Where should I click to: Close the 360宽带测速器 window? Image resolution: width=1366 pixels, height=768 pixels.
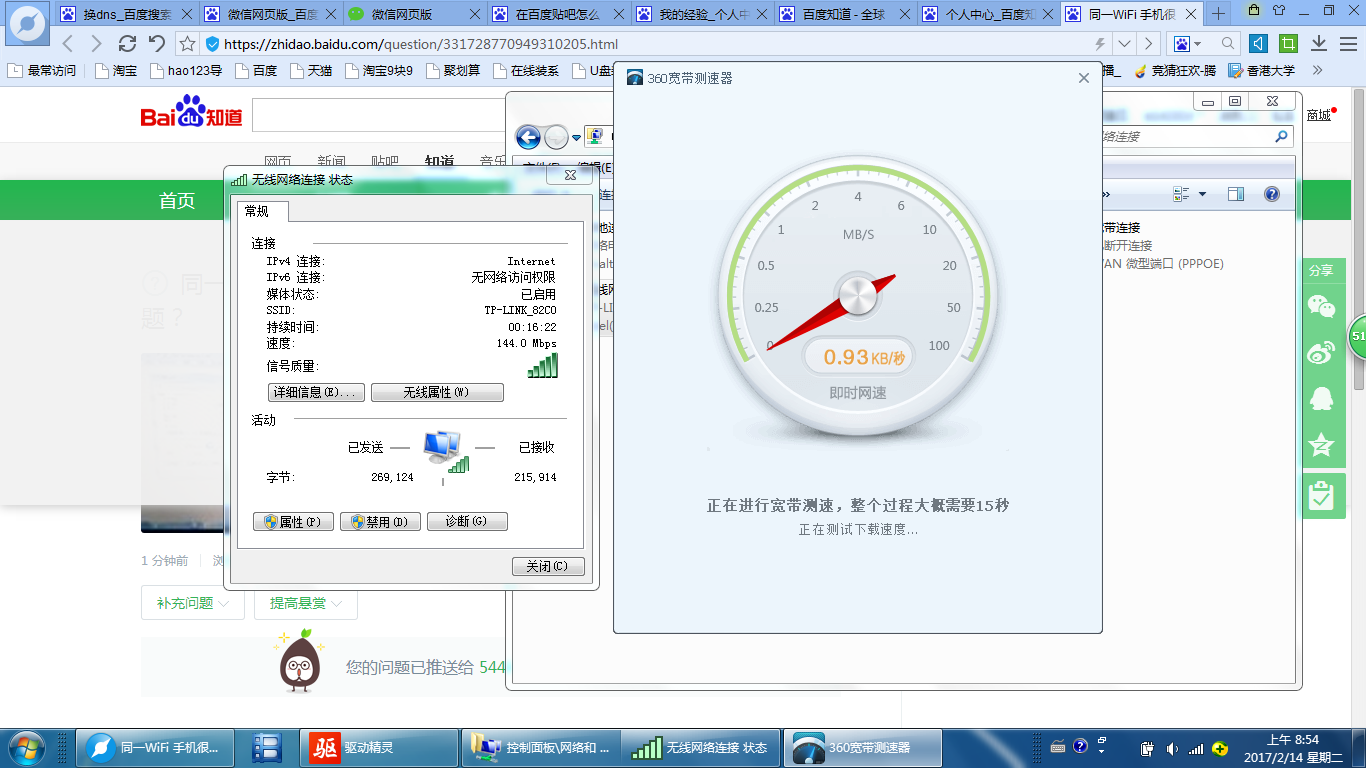coord(1083,78)
